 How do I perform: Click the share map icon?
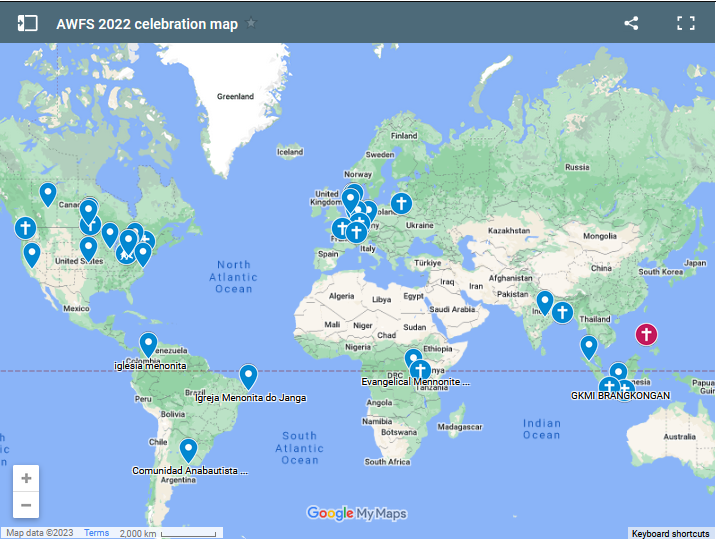631,23
